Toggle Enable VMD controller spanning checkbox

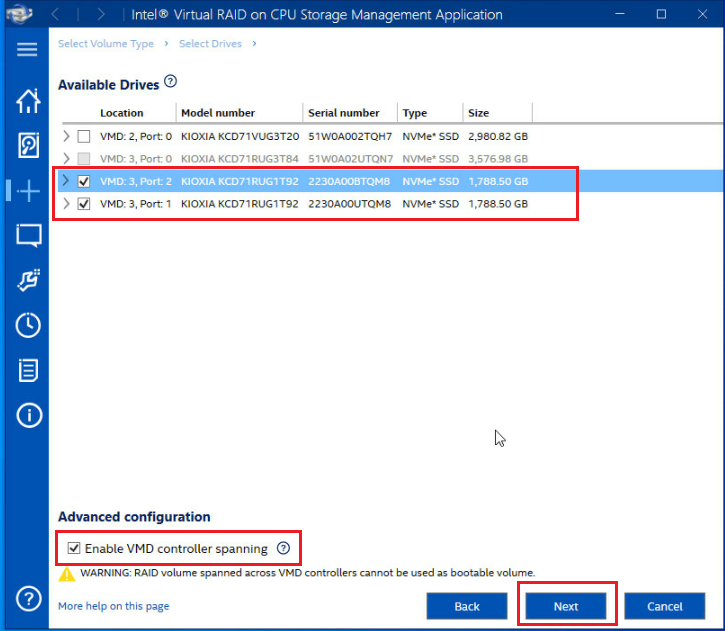tap(74, 548)
